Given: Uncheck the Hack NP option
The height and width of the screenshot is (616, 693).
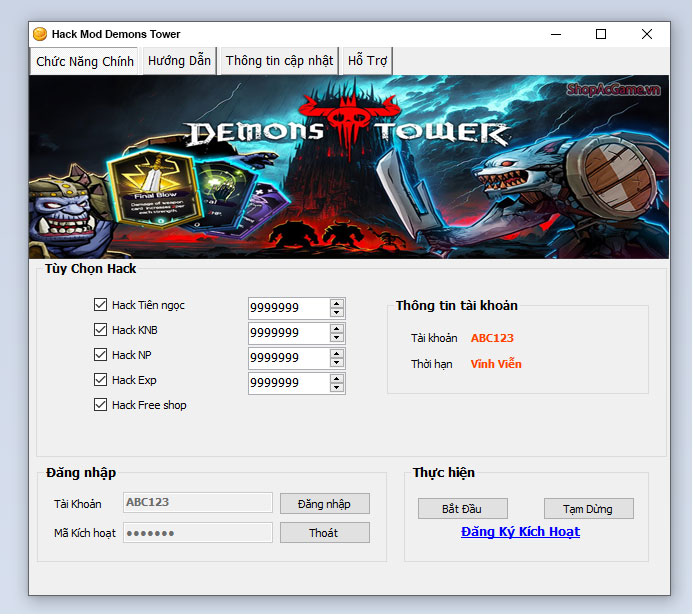Looking at the screenshot, I should 100,354.
